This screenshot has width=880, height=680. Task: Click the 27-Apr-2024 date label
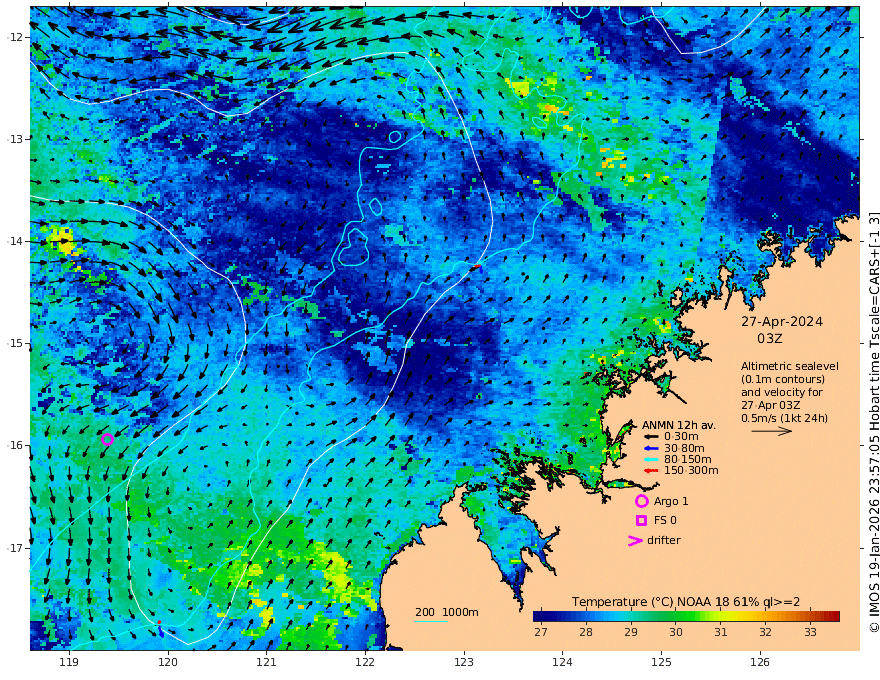[782, 322]
